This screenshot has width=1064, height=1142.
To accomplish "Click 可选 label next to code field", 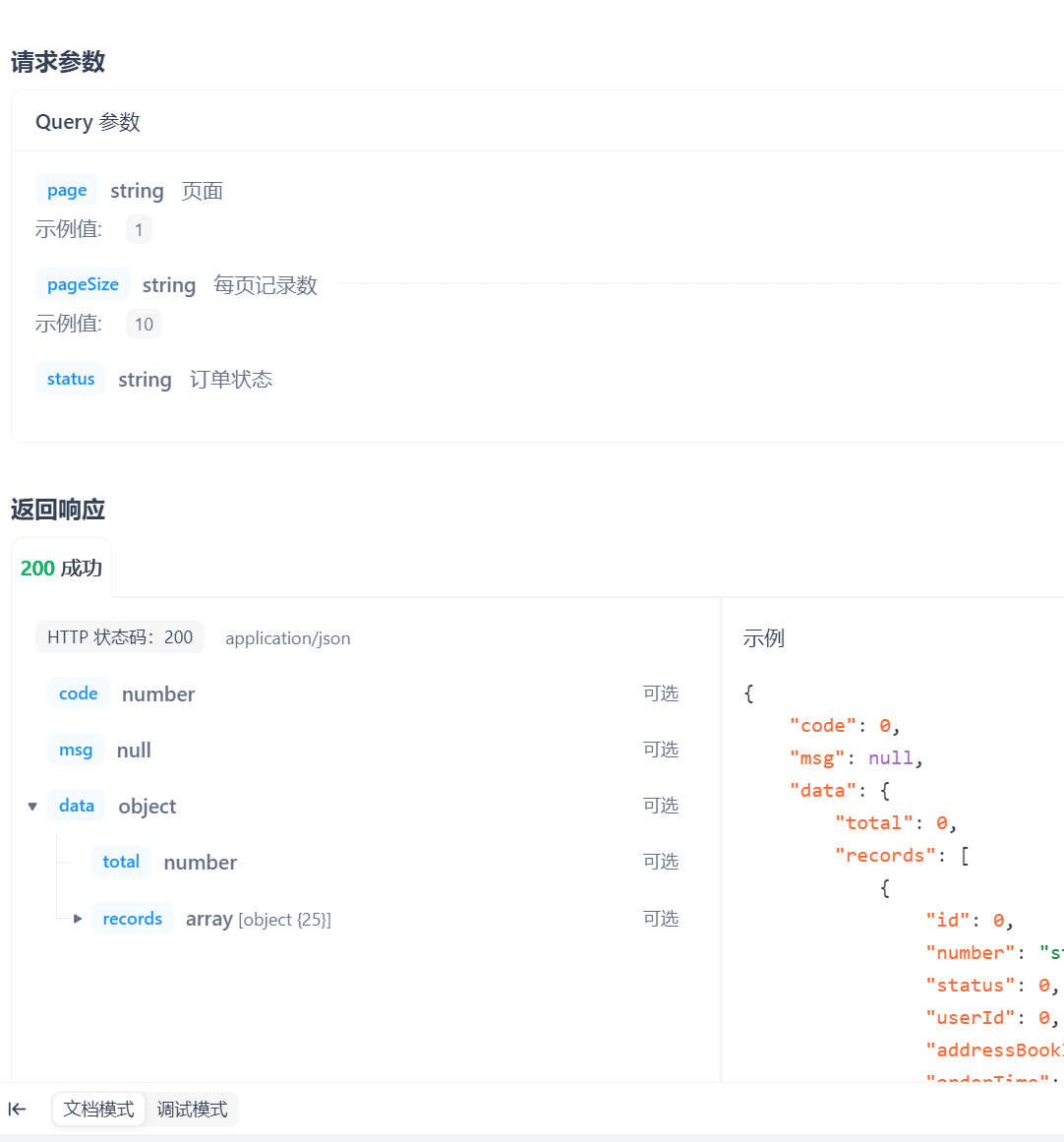I will point(661,692).
